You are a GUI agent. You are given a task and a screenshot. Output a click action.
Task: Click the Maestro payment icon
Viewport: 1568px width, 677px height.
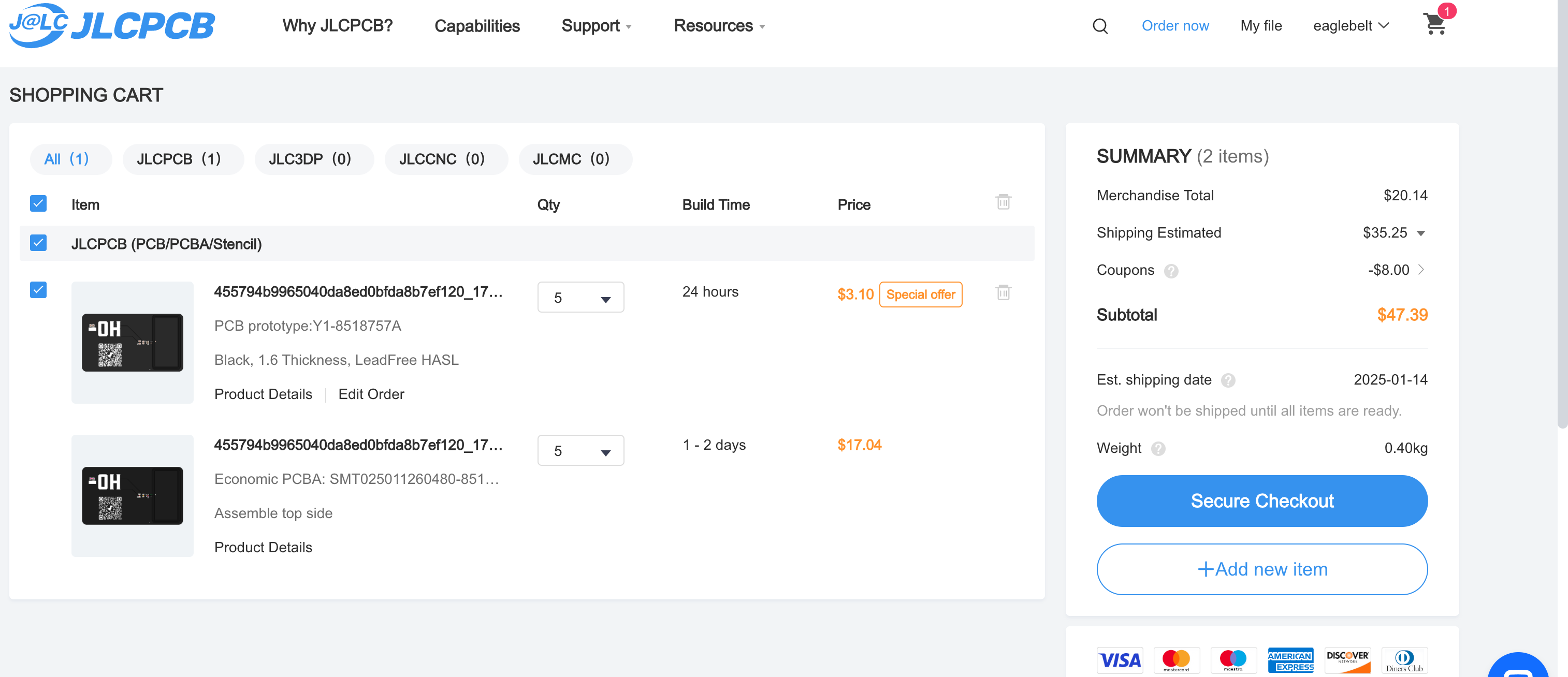pyautogui.click(x=1233, y=660)
